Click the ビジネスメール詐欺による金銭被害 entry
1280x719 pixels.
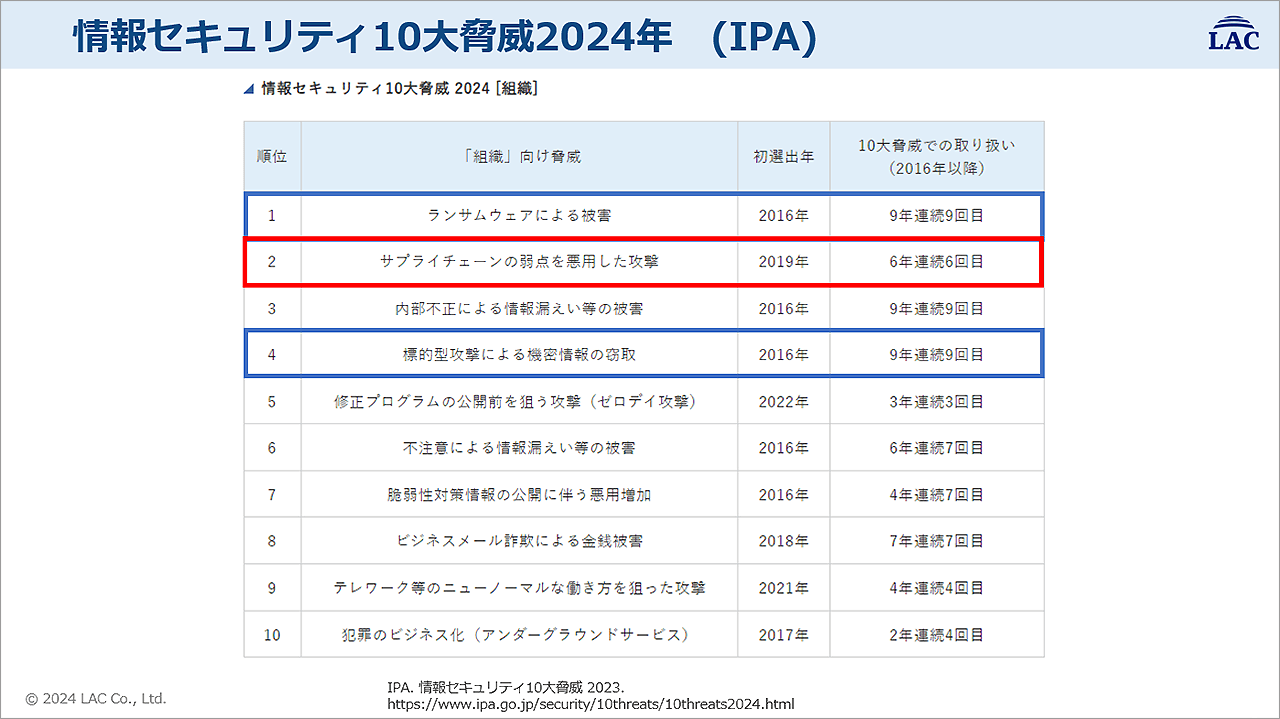(519, 541)
